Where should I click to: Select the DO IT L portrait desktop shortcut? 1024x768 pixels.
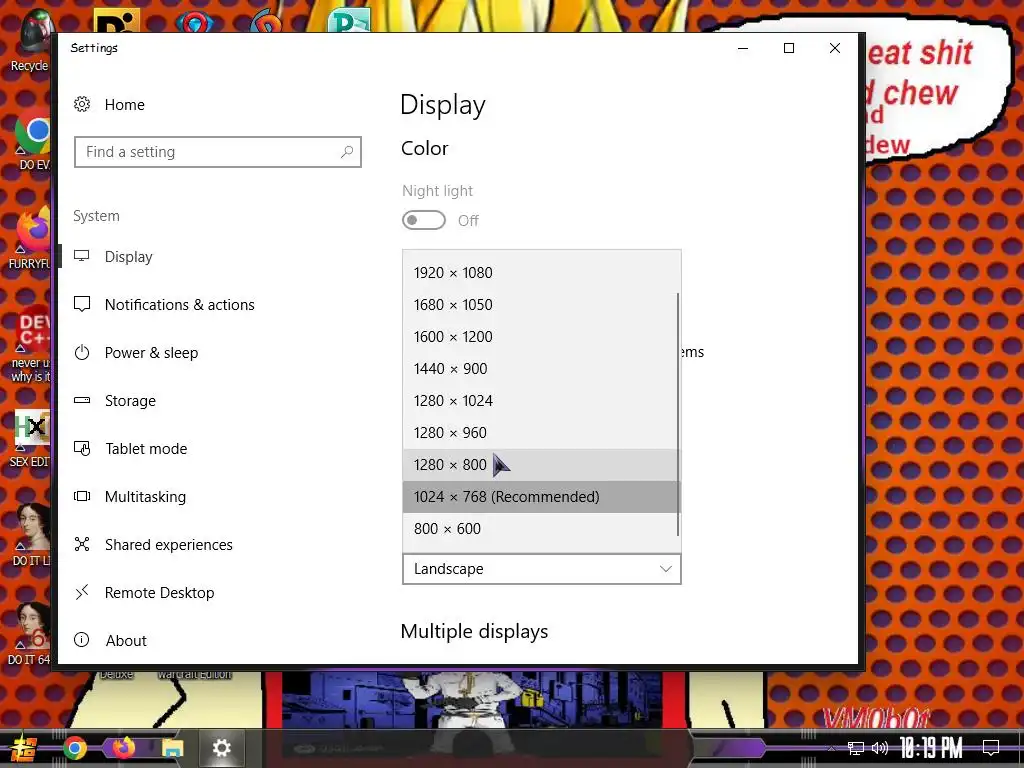(x=33, y=534)
